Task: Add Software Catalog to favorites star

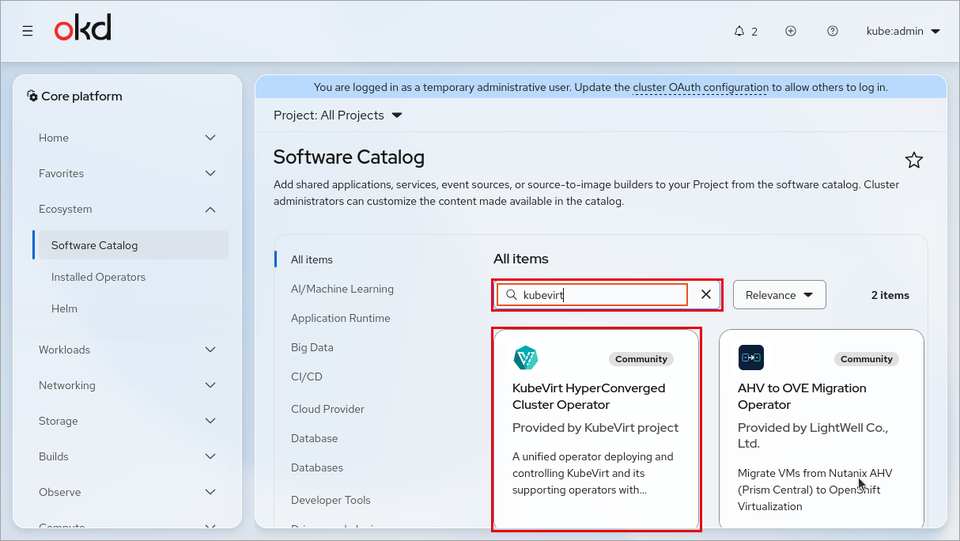Action: tap(913, 160)
